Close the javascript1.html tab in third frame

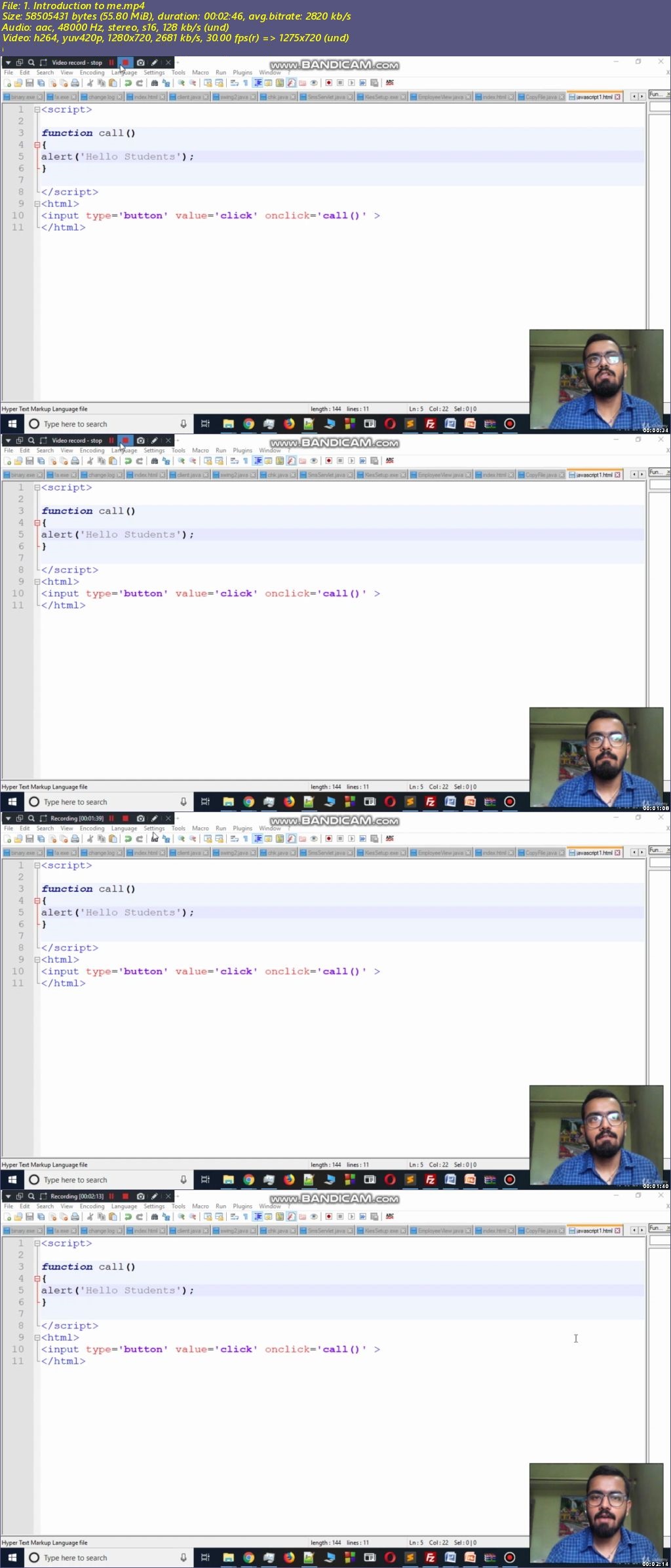point(617,853)
